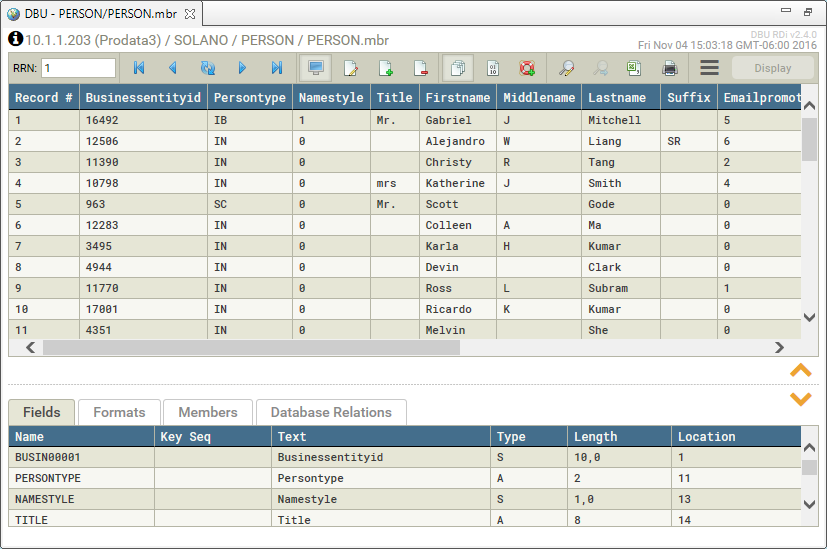Click the find next magnifier icon

601,68
